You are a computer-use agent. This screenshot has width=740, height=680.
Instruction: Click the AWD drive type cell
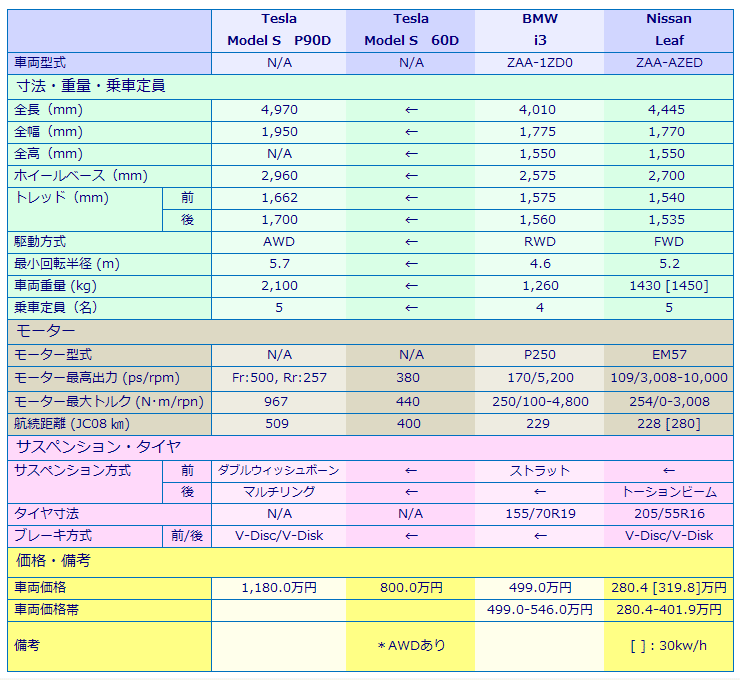click(279, 242)
